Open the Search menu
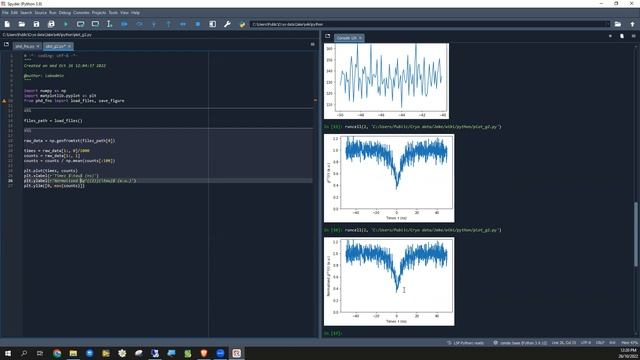The height and width of the screenshot is (360, 640). 26,13
